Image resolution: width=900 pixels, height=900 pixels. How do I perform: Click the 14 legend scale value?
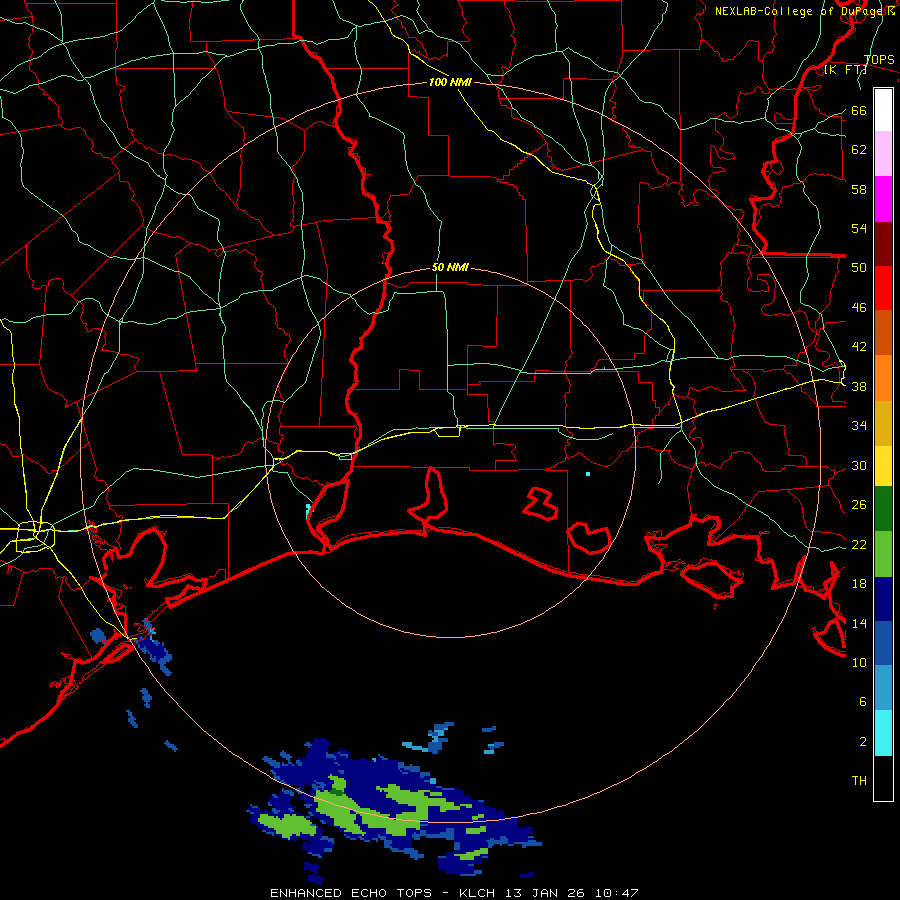point(859,623)
